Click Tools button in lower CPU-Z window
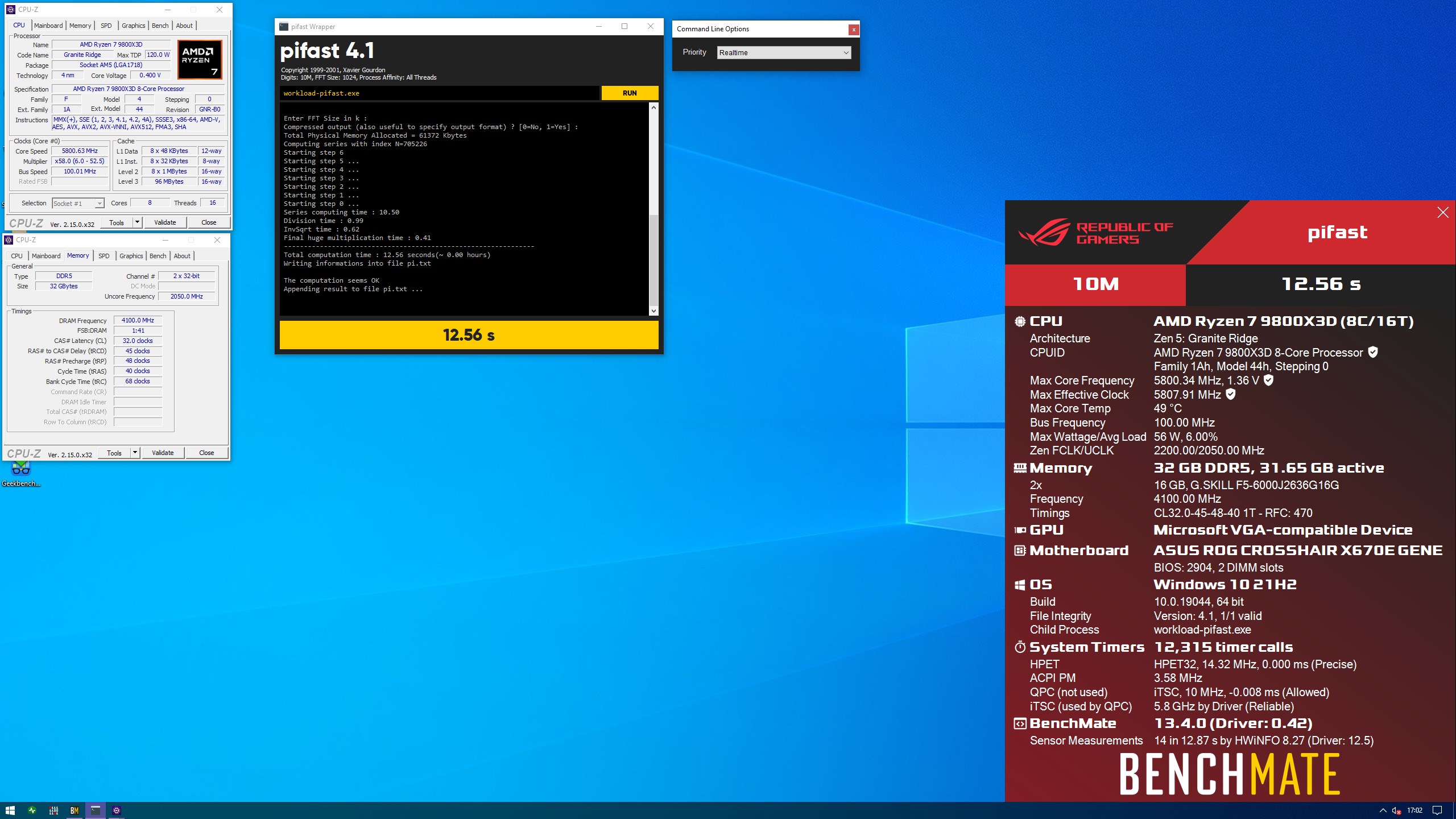The image size is (1456, 819). point(114,453)
